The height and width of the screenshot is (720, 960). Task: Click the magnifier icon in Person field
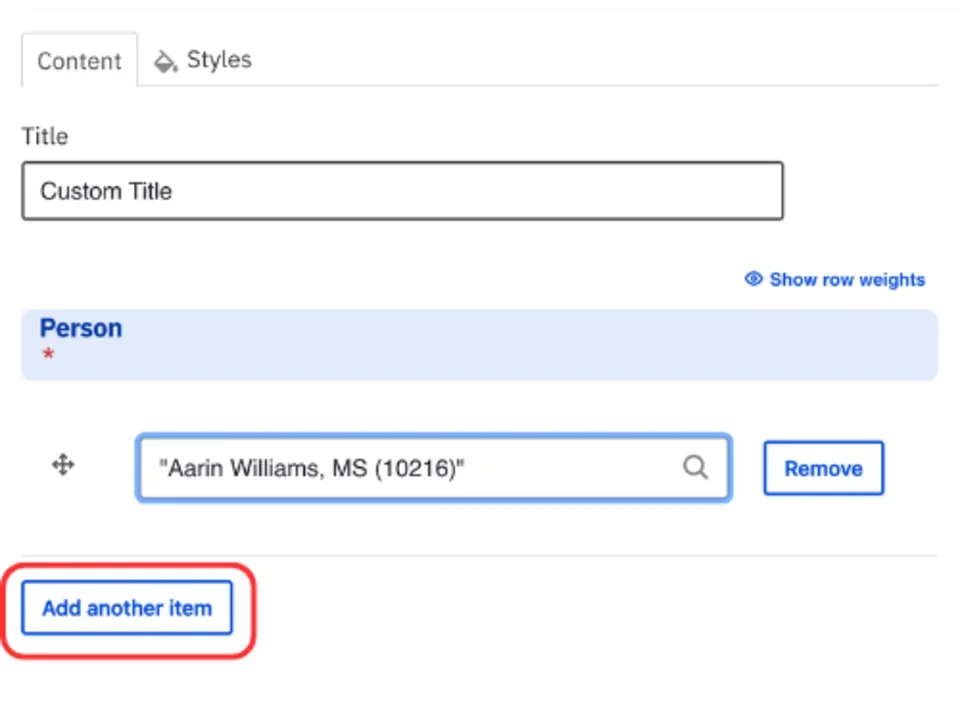point(695,467)
